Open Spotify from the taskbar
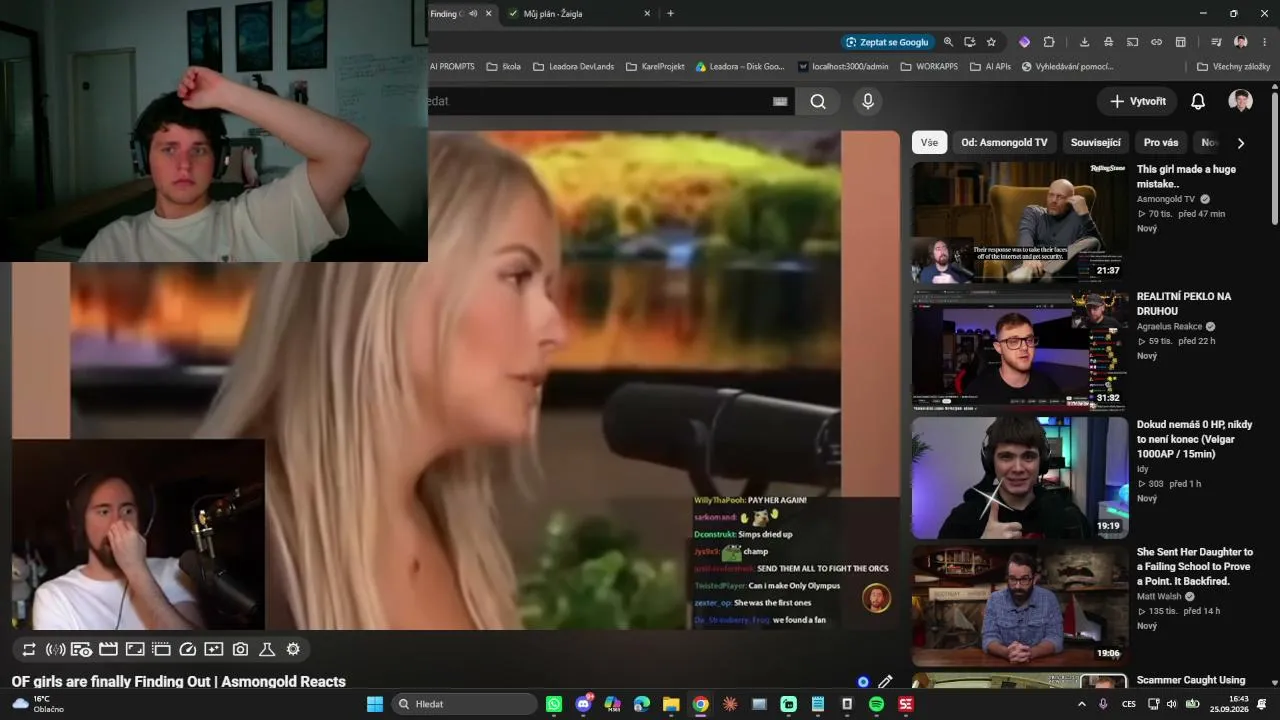1280x720 pixels. coord(876,704)
